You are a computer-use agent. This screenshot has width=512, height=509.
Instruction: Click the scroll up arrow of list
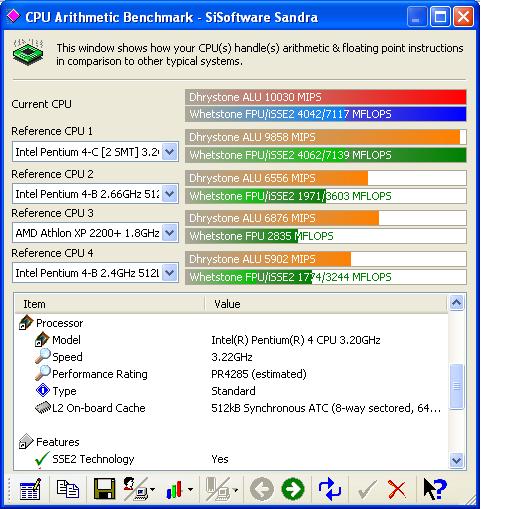click(456, 303)
